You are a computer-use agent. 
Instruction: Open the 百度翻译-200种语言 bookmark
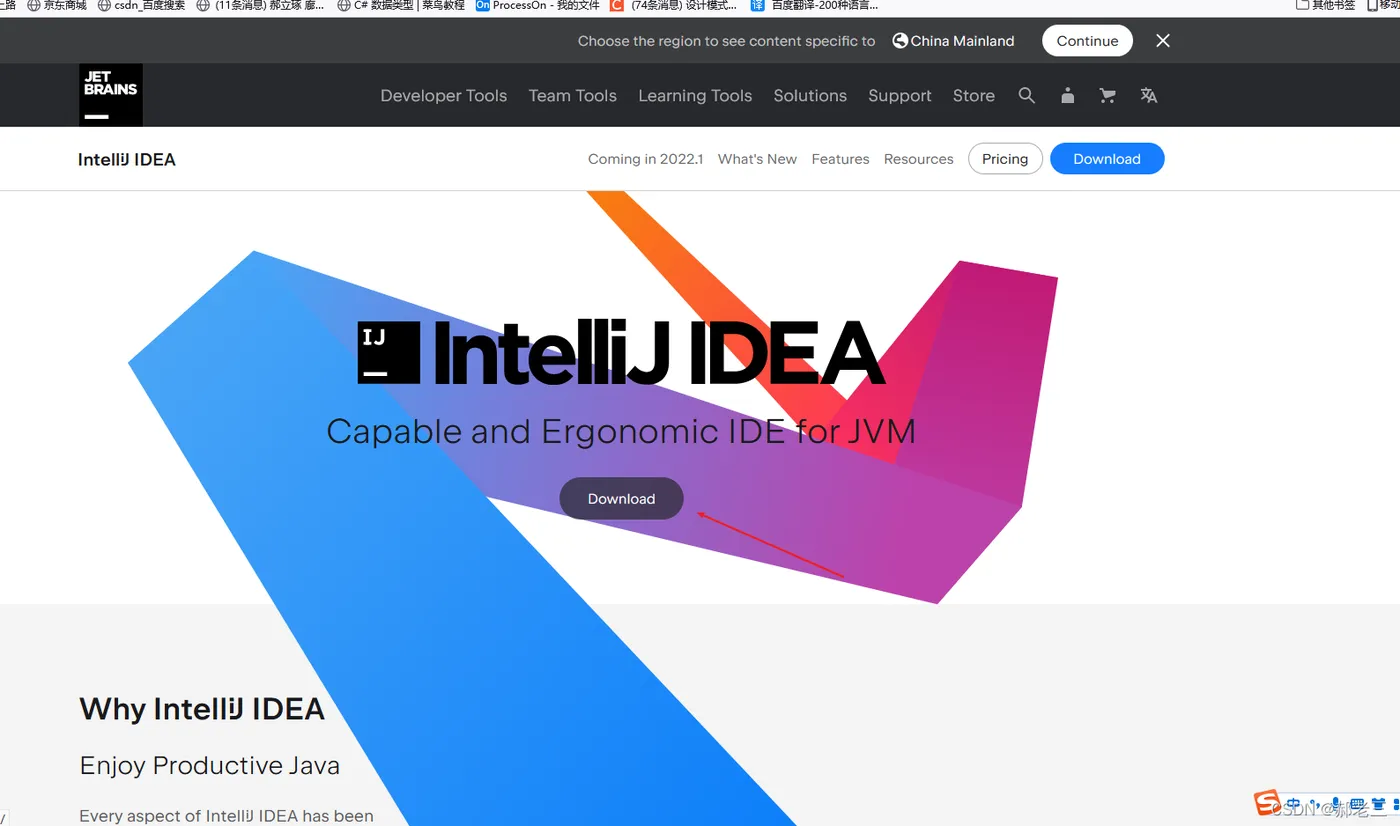pos(815,5)
